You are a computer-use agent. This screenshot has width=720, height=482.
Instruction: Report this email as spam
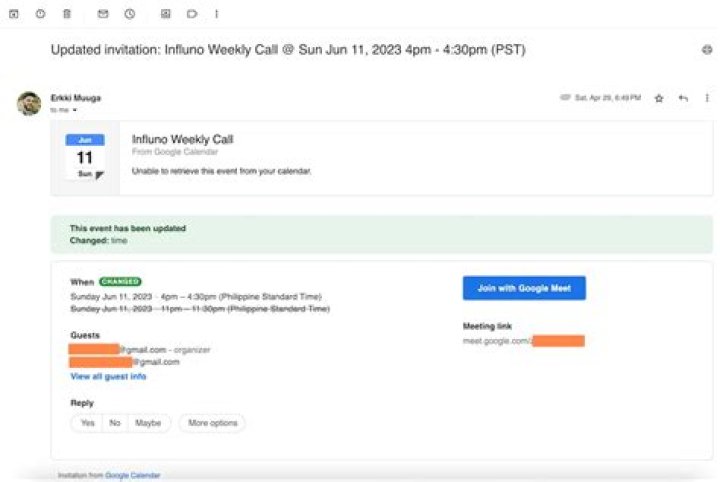click(x=40, y=14)
